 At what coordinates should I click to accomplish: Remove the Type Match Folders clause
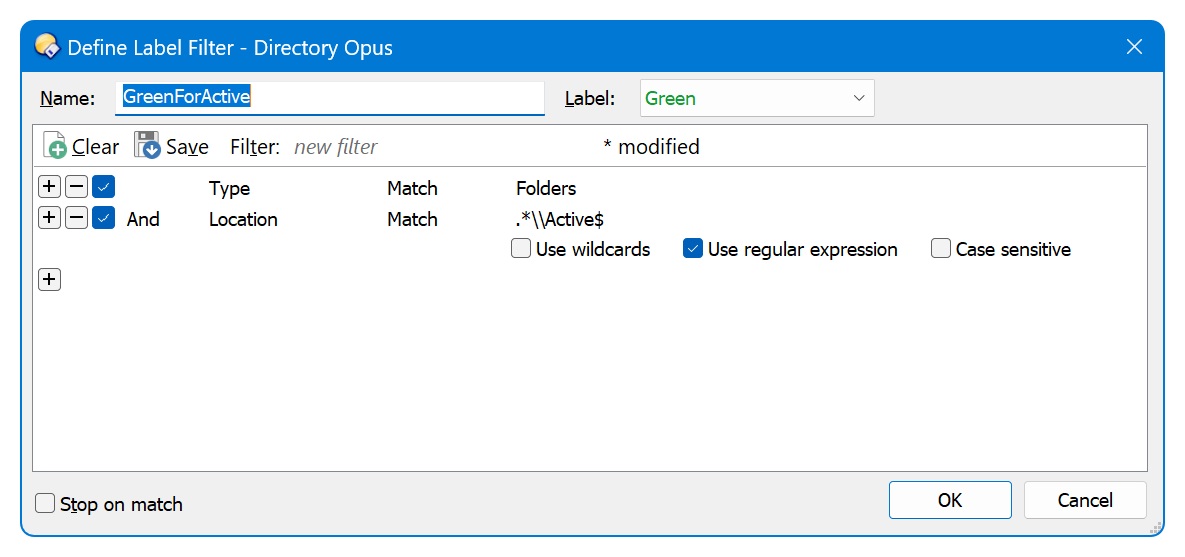point(76,187)
